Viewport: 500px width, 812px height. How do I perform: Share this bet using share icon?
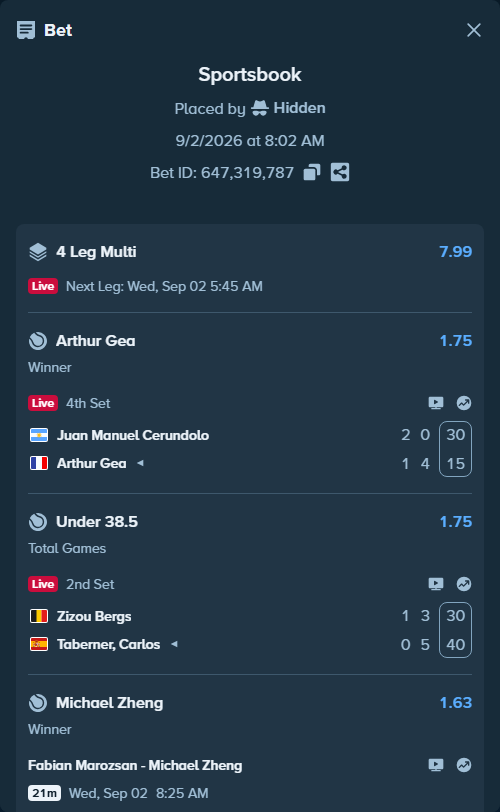pyautogui.click(x=340, y=172)
